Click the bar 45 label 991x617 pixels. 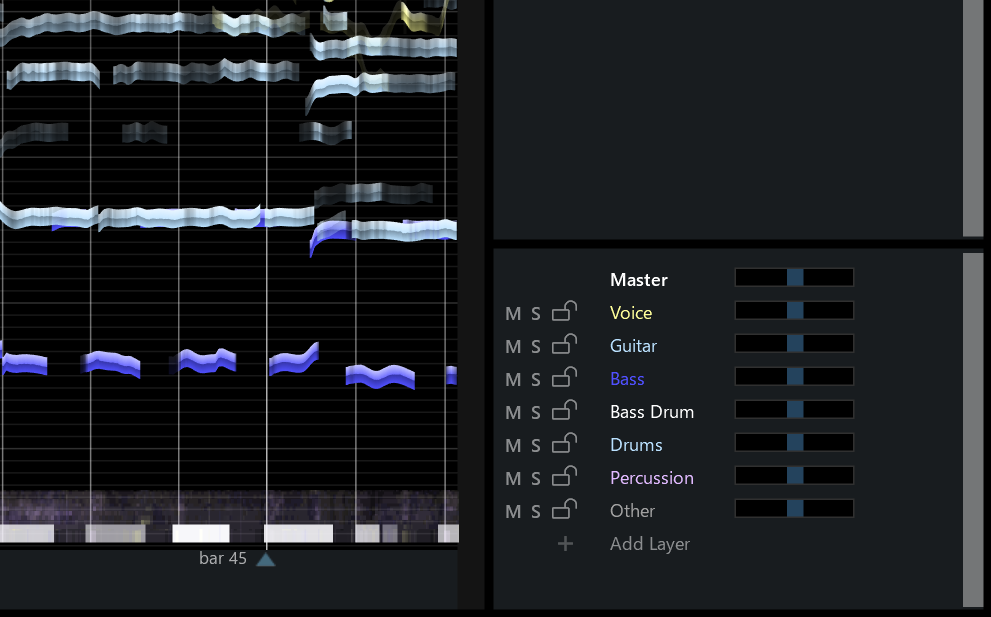pos(222,559)
